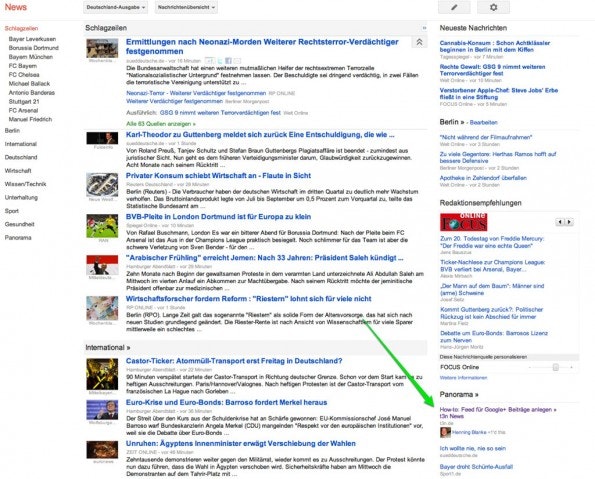595x479 pixels.
Task: Click the FOCUS Online source preference slider
Action: tap(550, 367)
